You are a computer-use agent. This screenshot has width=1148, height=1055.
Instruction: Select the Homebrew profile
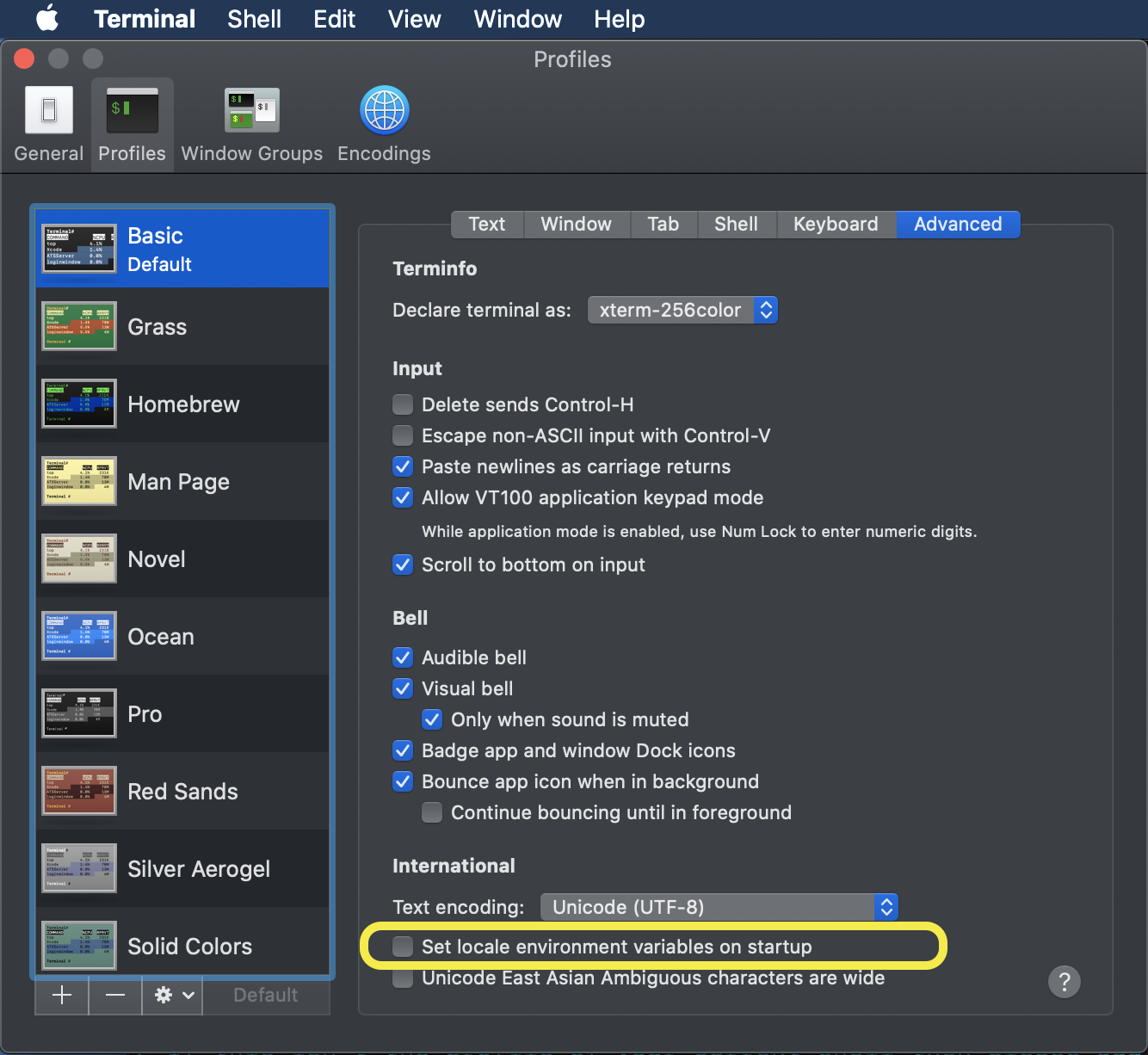point(182,404)
